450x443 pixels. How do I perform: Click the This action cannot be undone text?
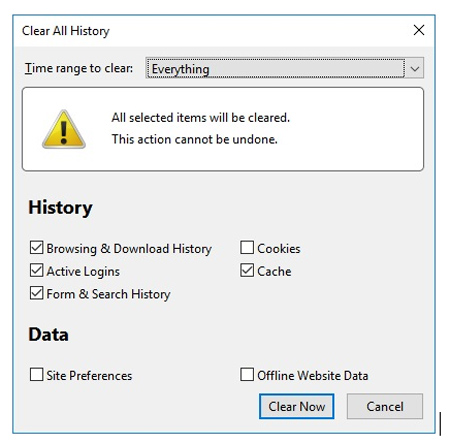pos(194,139)
